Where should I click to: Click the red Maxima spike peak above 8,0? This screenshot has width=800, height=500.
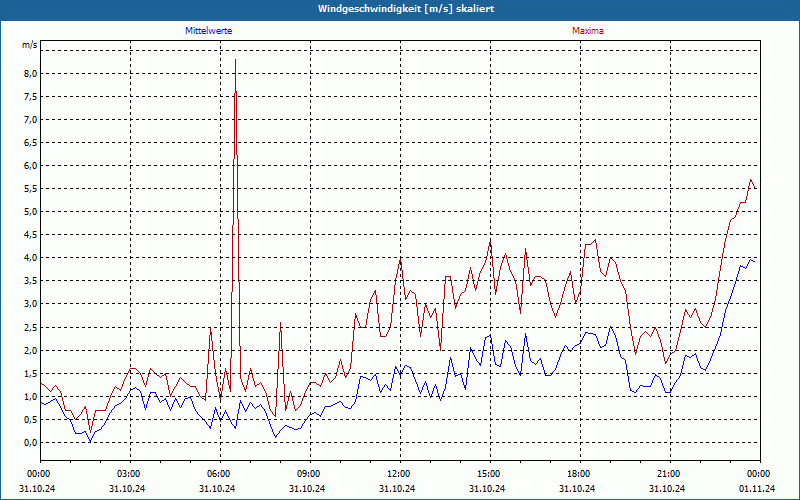[x=235, y=60]
